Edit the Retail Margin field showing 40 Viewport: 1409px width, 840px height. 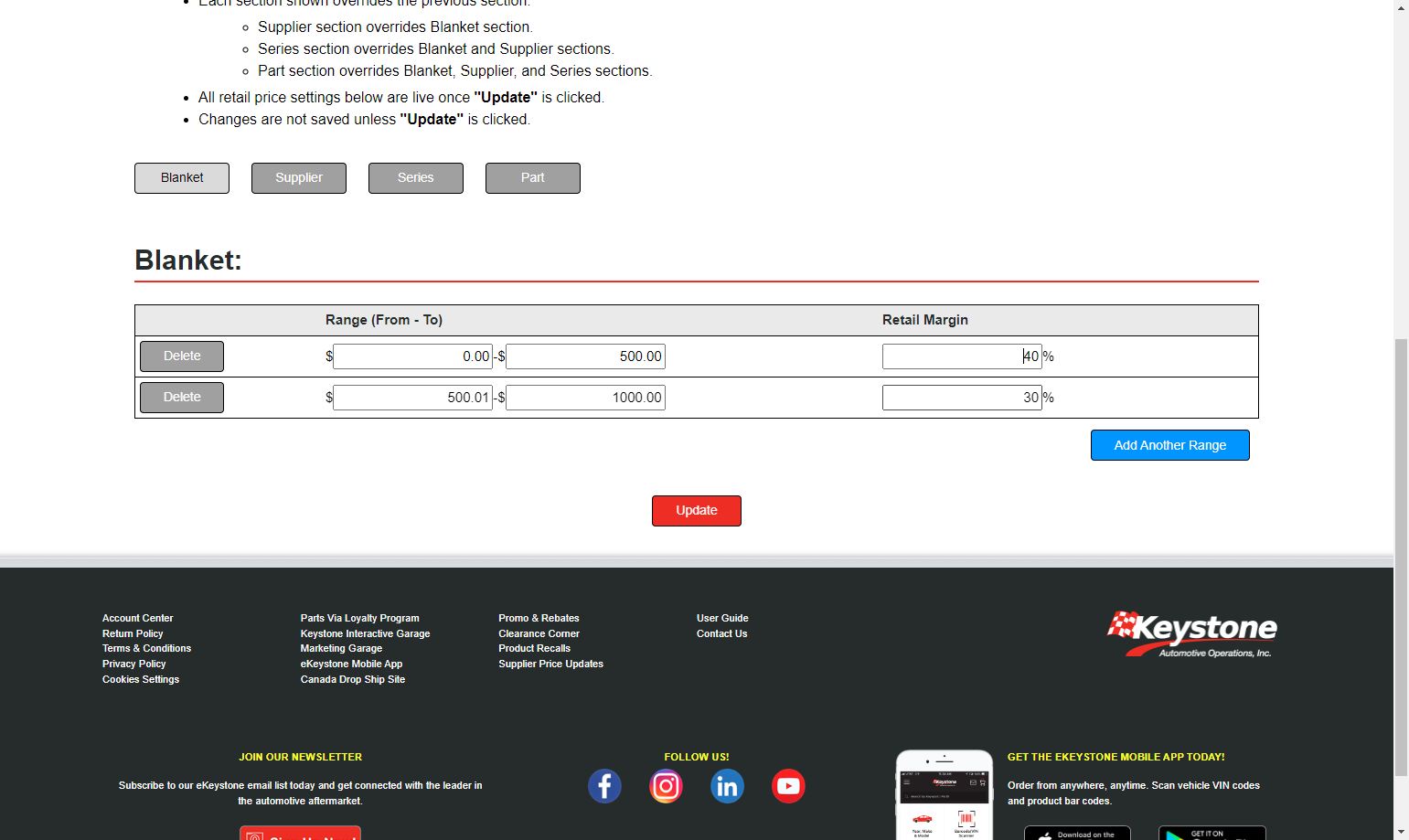tap(962, 356)
